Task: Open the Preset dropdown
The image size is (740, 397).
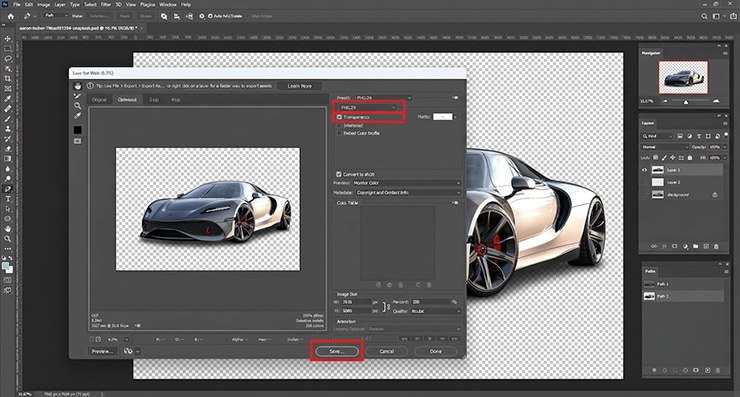Action: (383, 98)
